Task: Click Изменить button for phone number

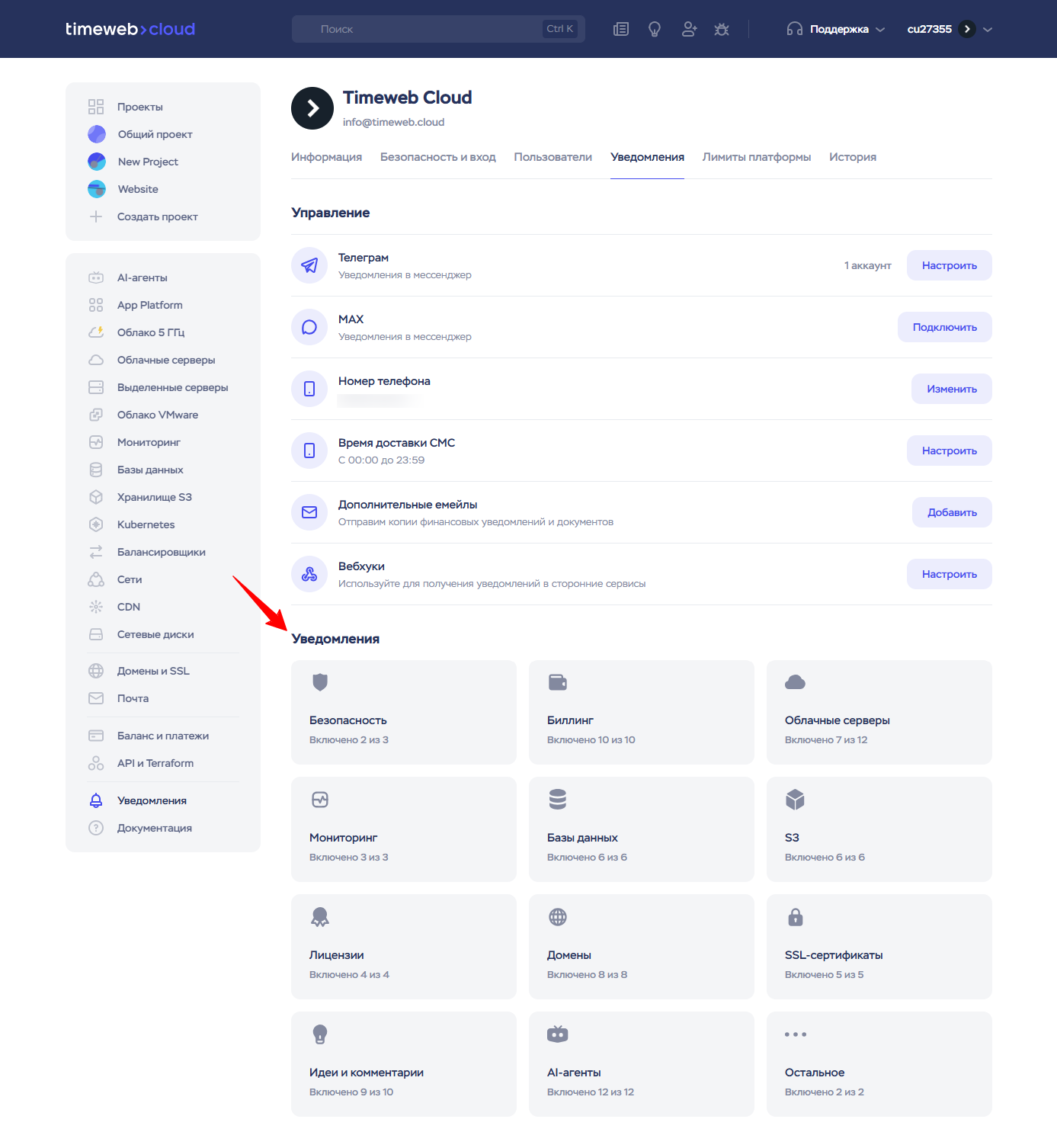Action: [952, 389]
